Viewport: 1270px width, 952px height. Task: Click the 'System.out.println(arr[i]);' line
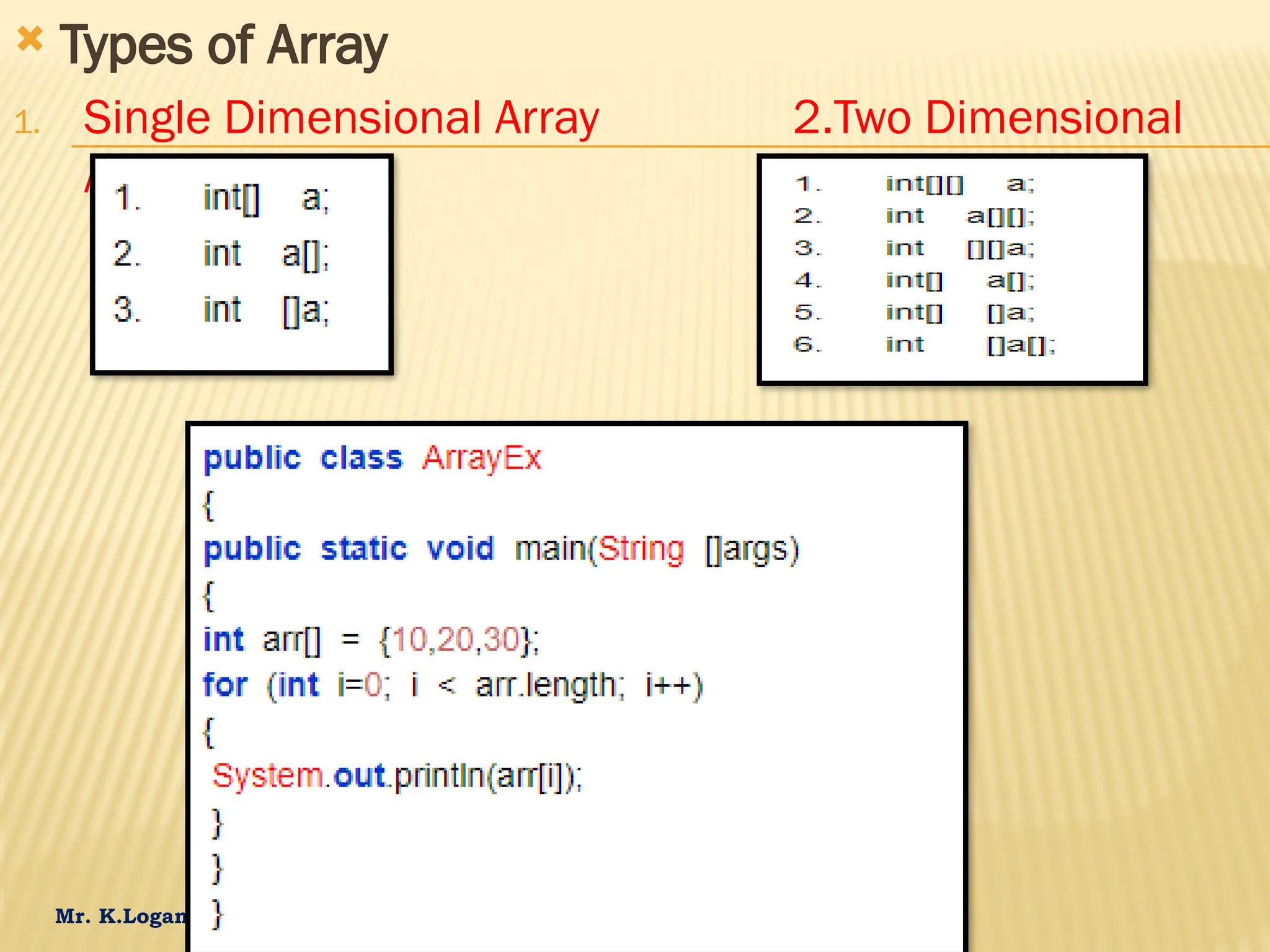pyautogui.click(x=397, y=777)
